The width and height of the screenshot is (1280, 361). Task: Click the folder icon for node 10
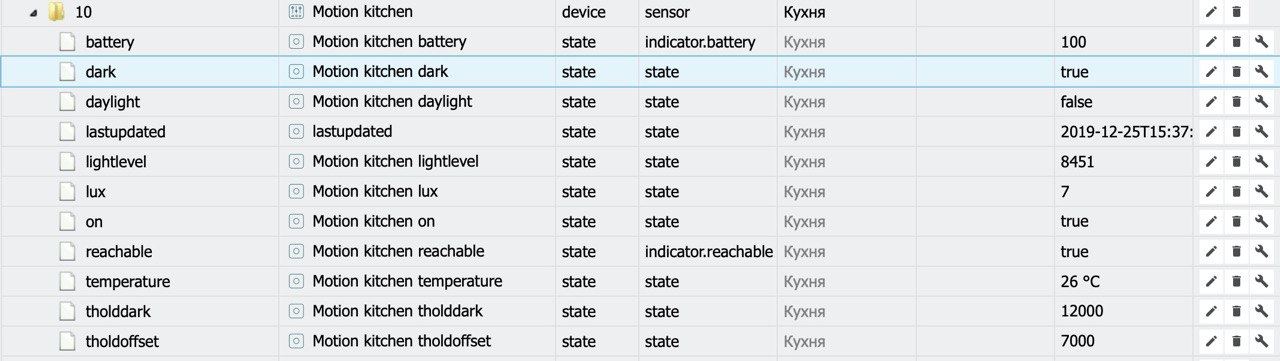(57, 12)
